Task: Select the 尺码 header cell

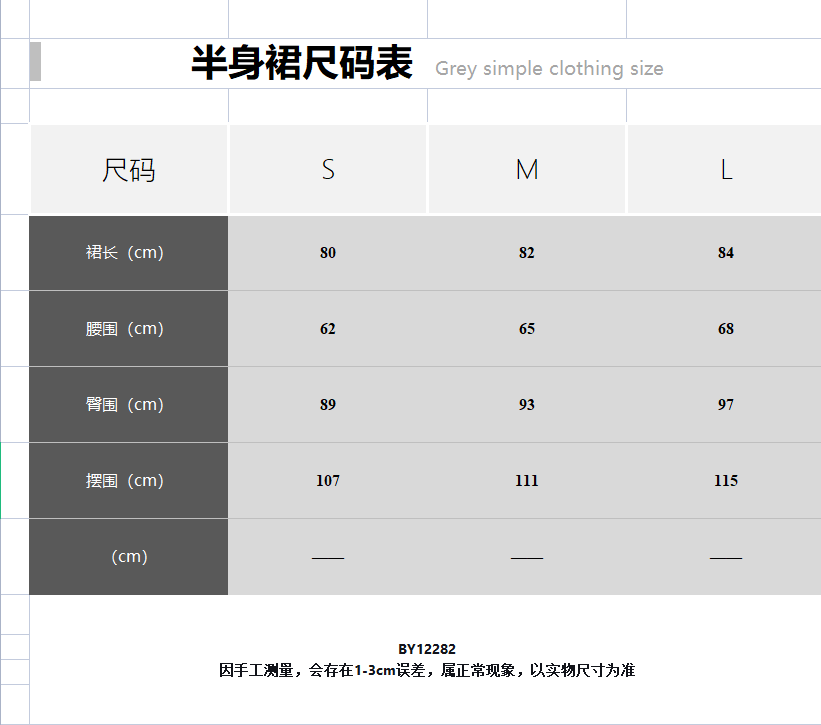Action: (x=129, y=170)
